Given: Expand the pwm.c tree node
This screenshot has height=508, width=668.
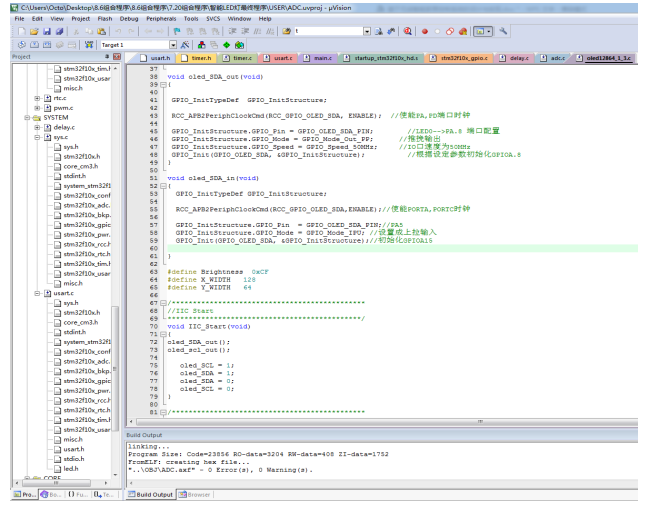Looking at the screenshot, I should pos(37,108).
